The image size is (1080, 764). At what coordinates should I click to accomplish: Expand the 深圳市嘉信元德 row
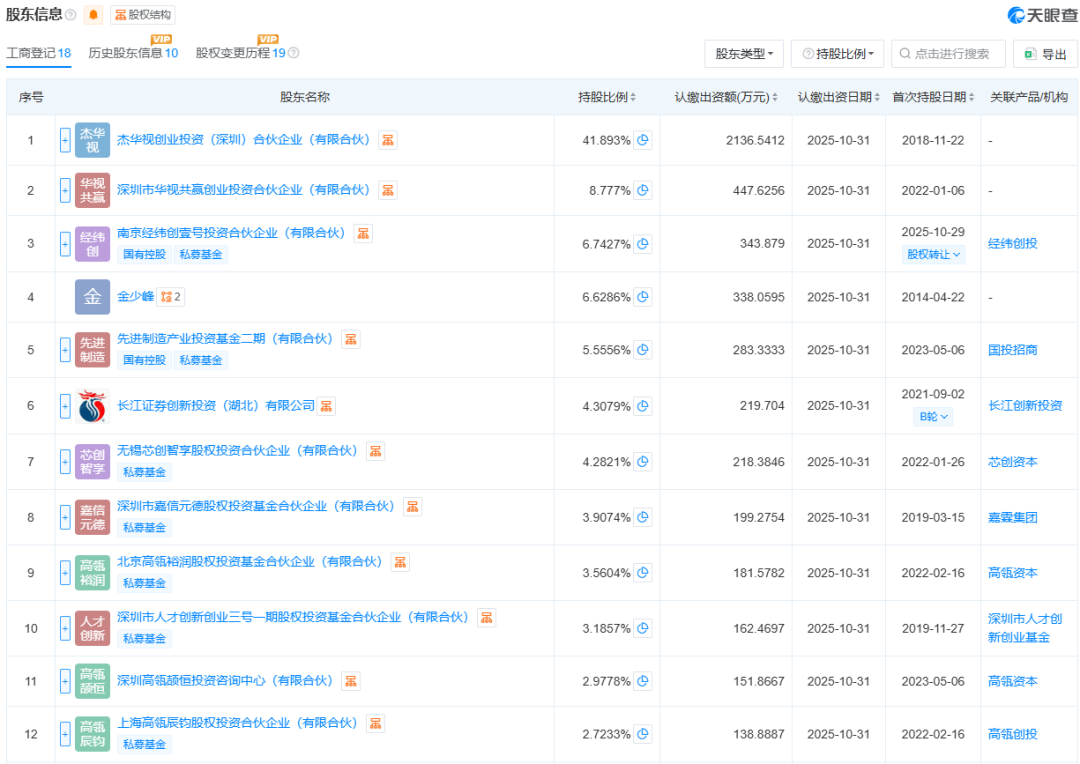(x=65, y=517)
